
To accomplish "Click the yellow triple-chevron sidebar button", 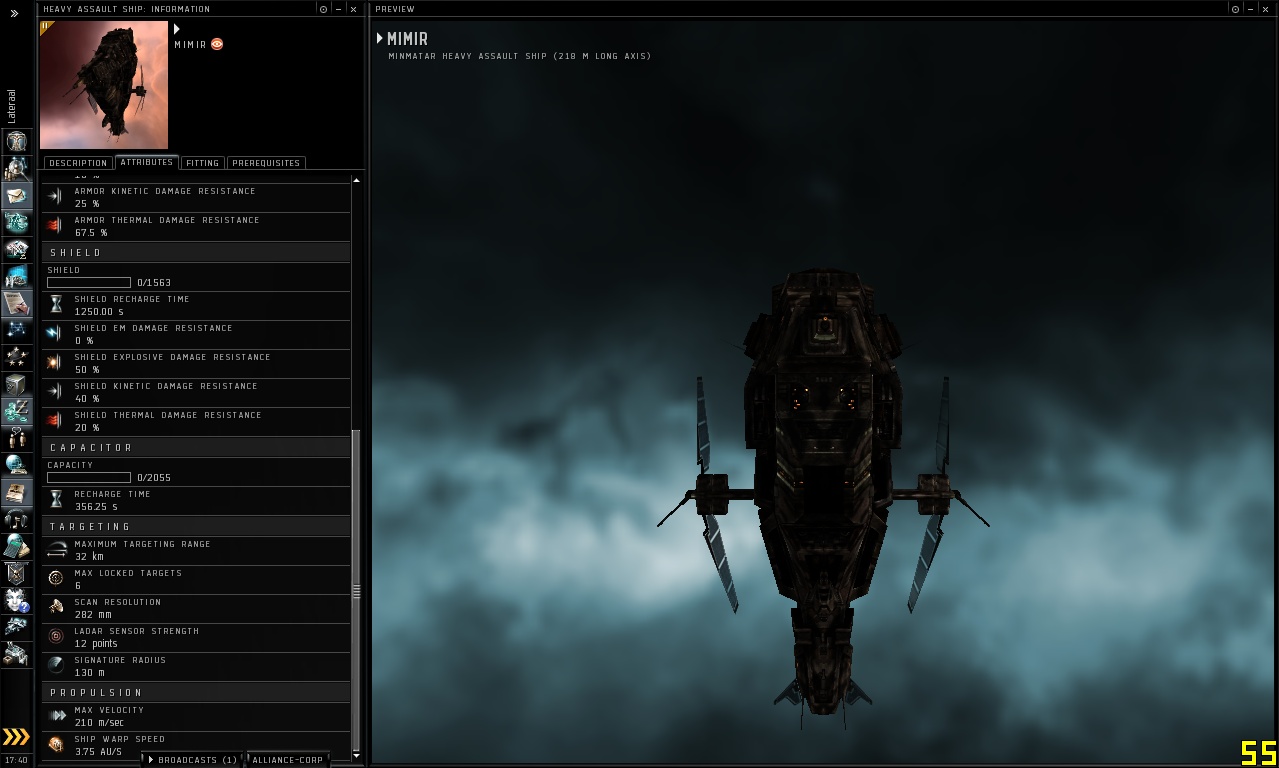I will point(16,737).
